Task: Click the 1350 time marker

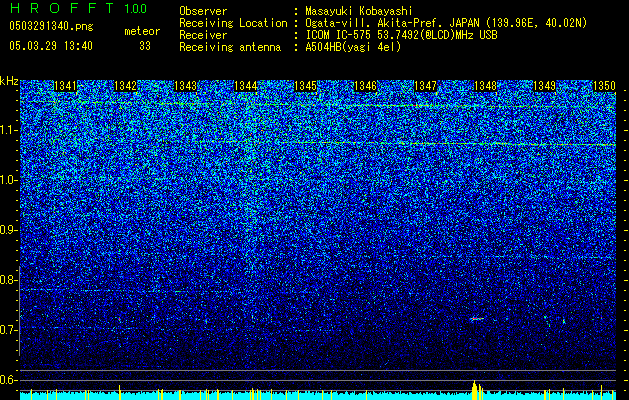Action: point(604,86)
